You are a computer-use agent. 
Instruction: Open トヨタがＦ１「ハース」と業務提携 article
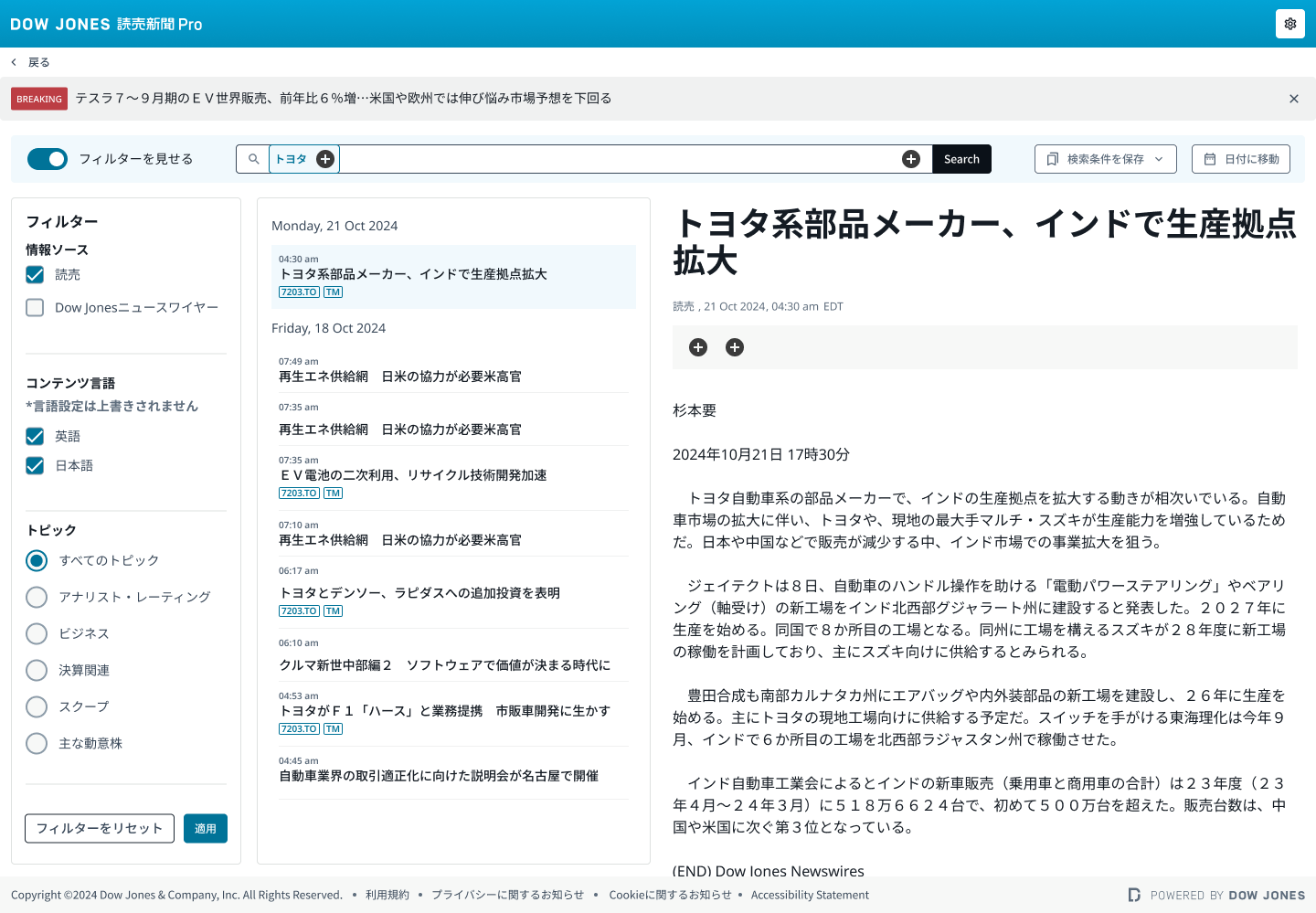pos(453,714)
